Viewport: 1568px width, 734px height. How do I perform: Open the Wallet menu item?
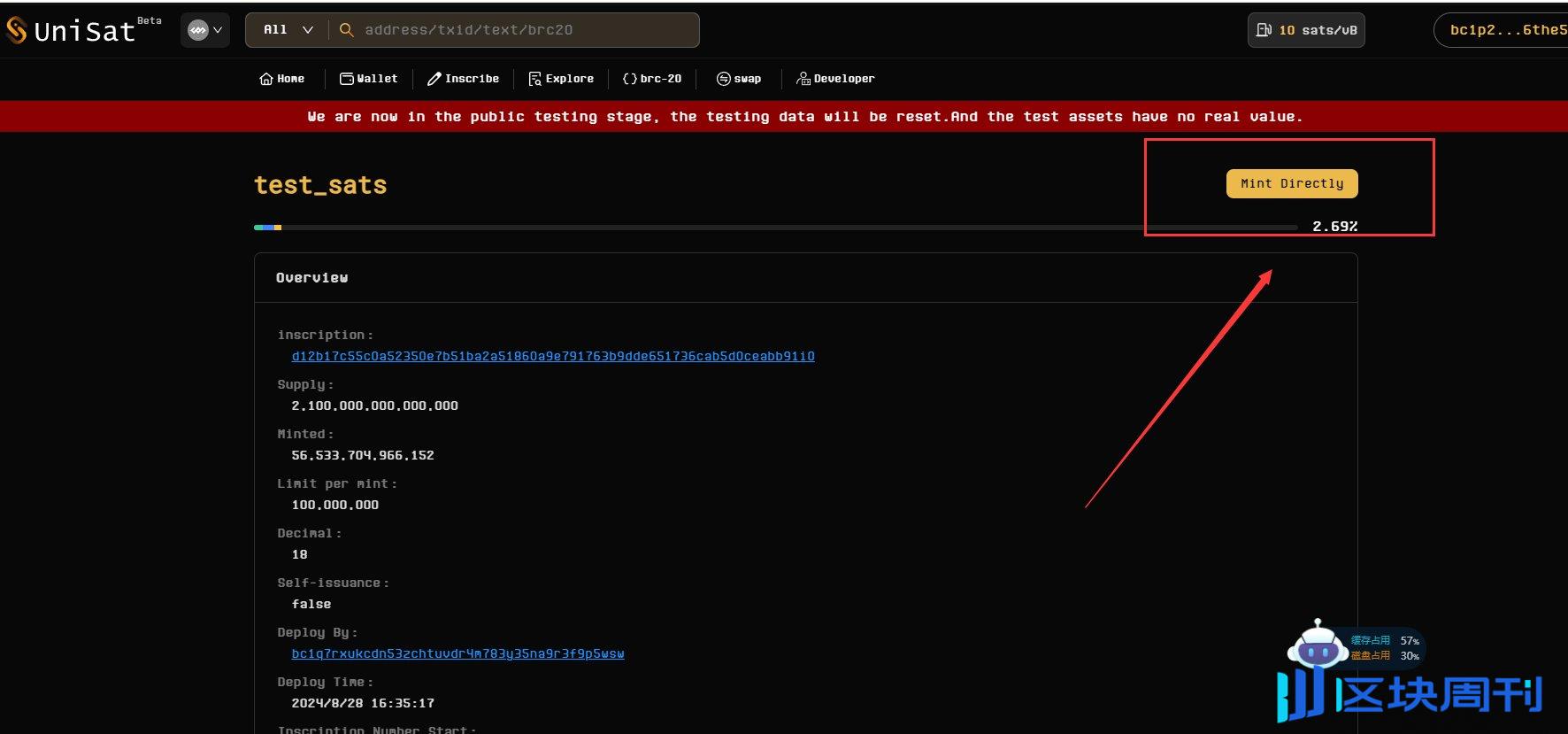pos(368,79)
